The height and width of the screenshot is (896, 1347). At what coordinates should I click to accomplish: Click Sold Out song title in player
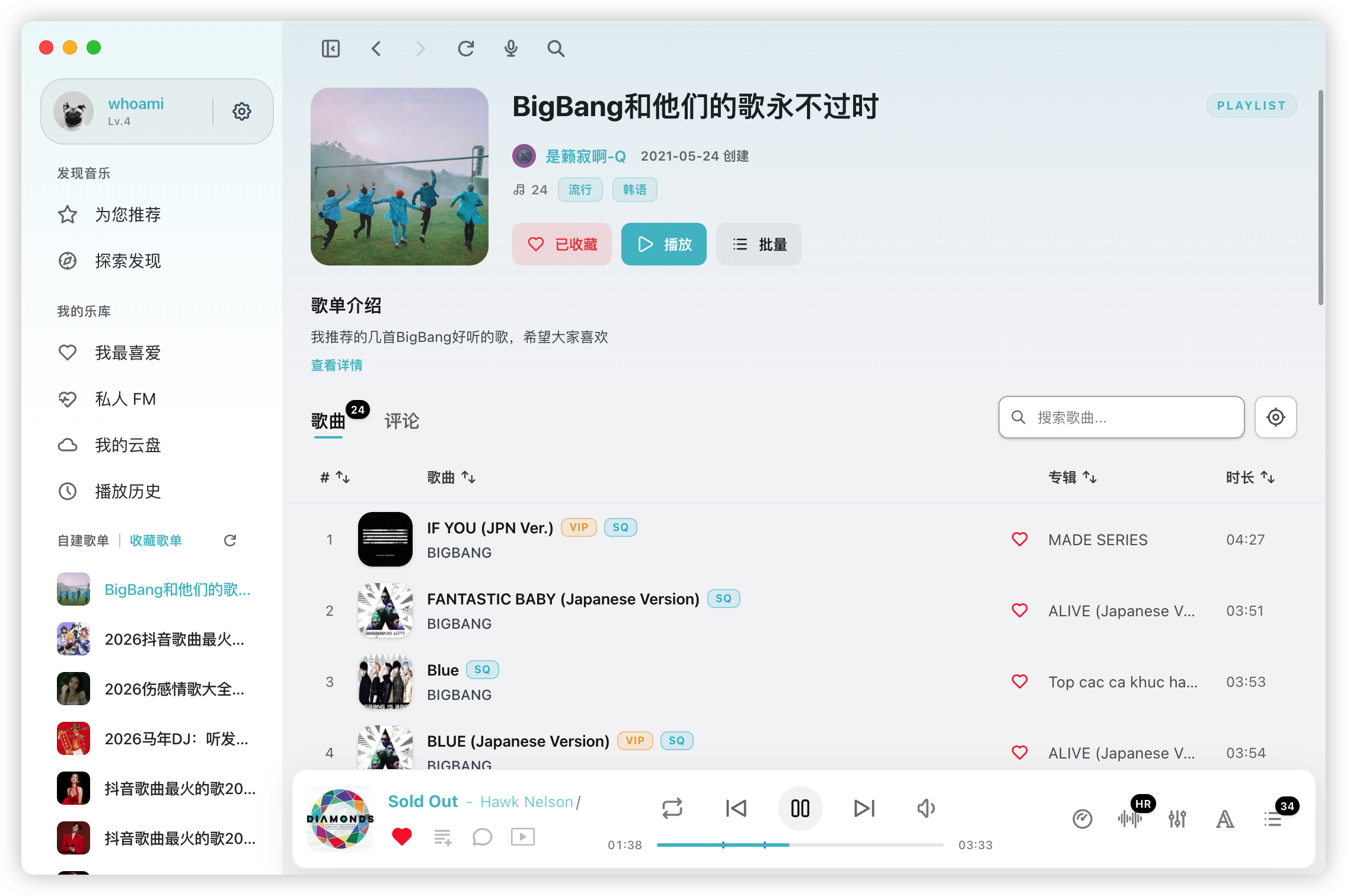pos(423,802)
